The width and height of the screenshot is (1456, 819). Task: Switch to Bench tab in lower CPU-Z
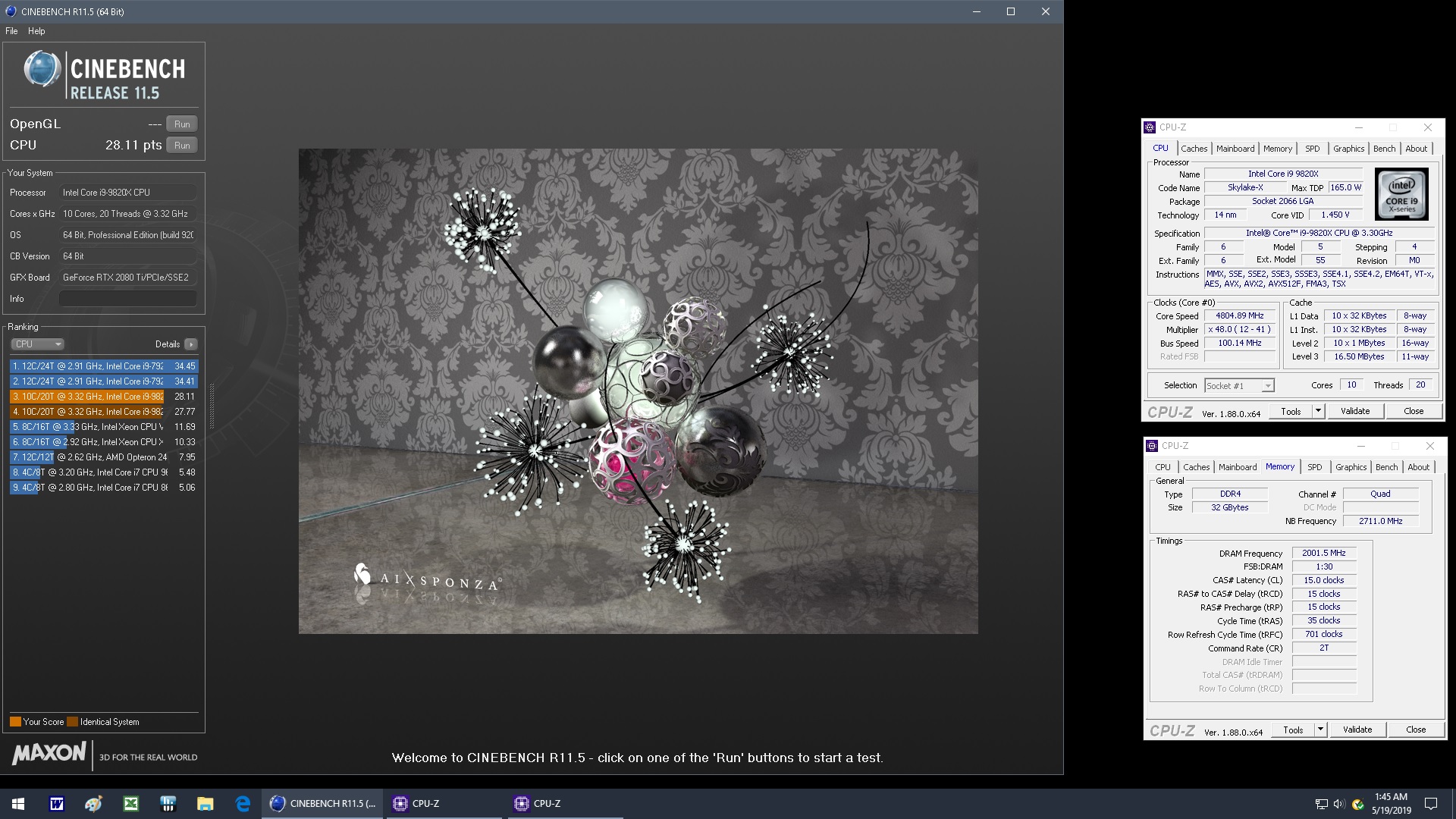click(1386, 467)
